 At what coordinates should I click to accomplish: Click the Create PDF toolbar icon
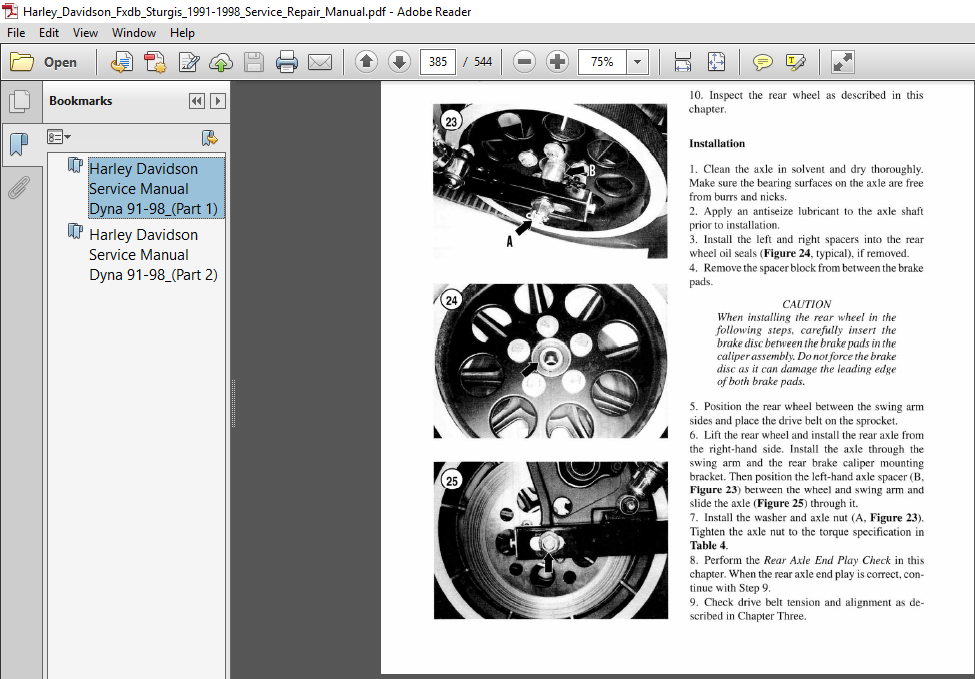point(155,62)
